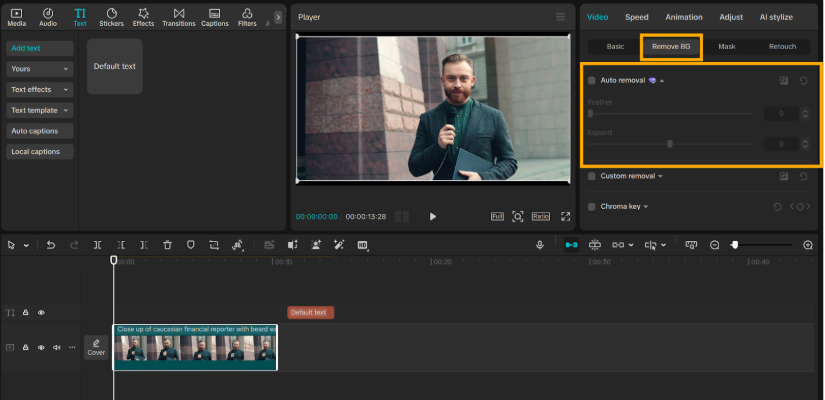Image resolution: width=825 pixels, height=400 pixels.
Task: Adjust the timeline zoom slider
Action: point(762,245)
